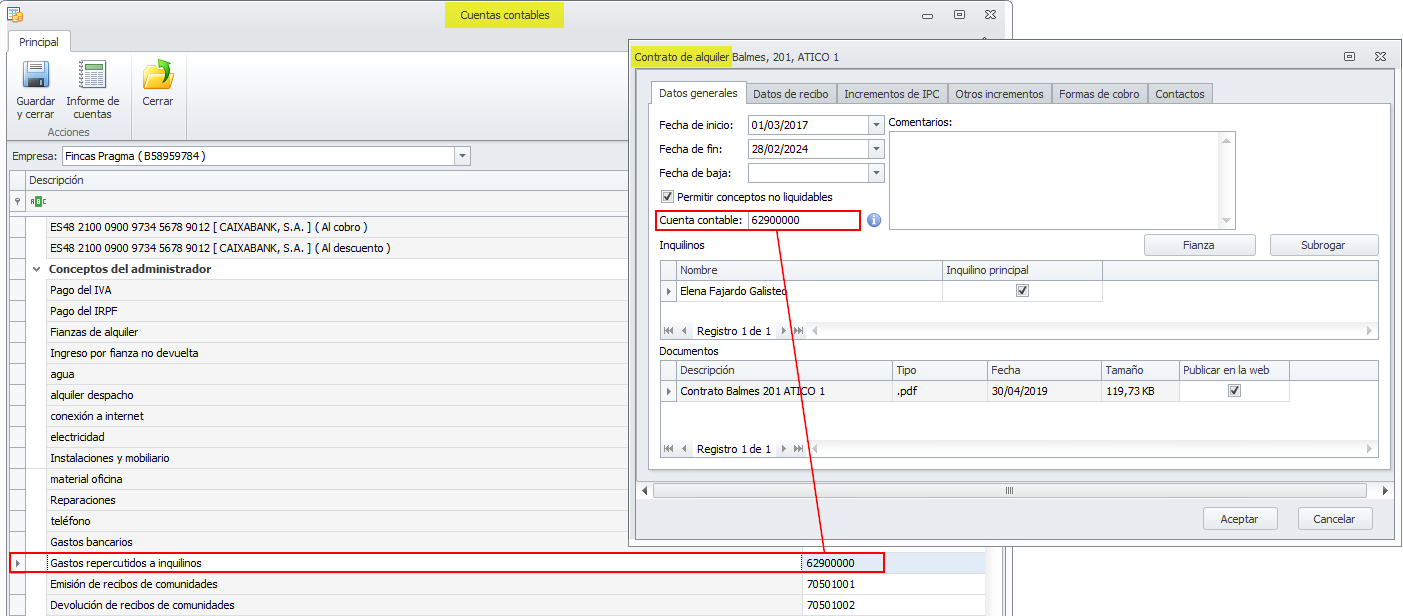
Task: Click Nombre column header in Inquilinos
Action: pyautogui.click(x=810, y=270)
